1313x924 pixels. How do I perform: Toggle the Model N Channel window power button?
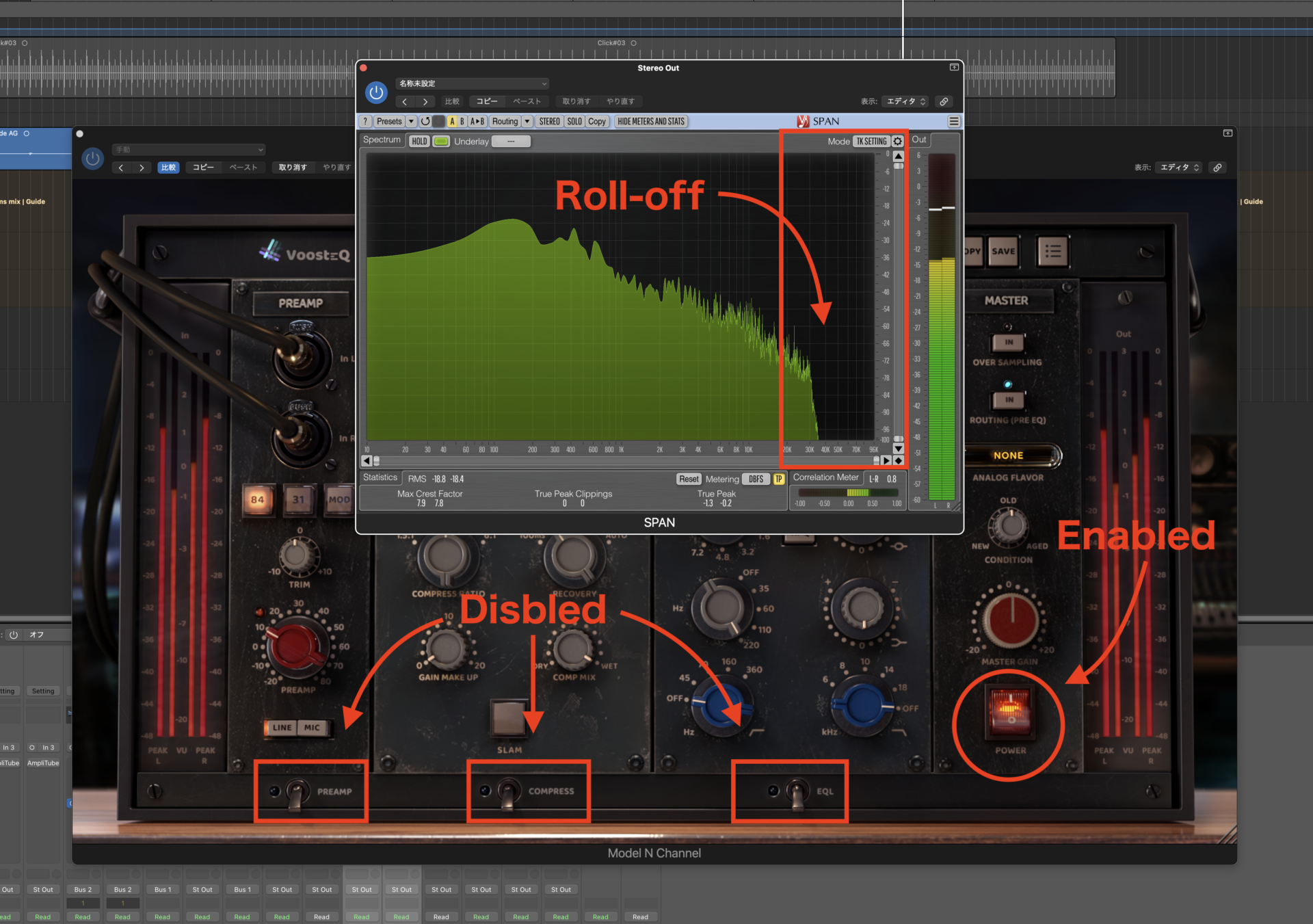(x=92, y=159)
